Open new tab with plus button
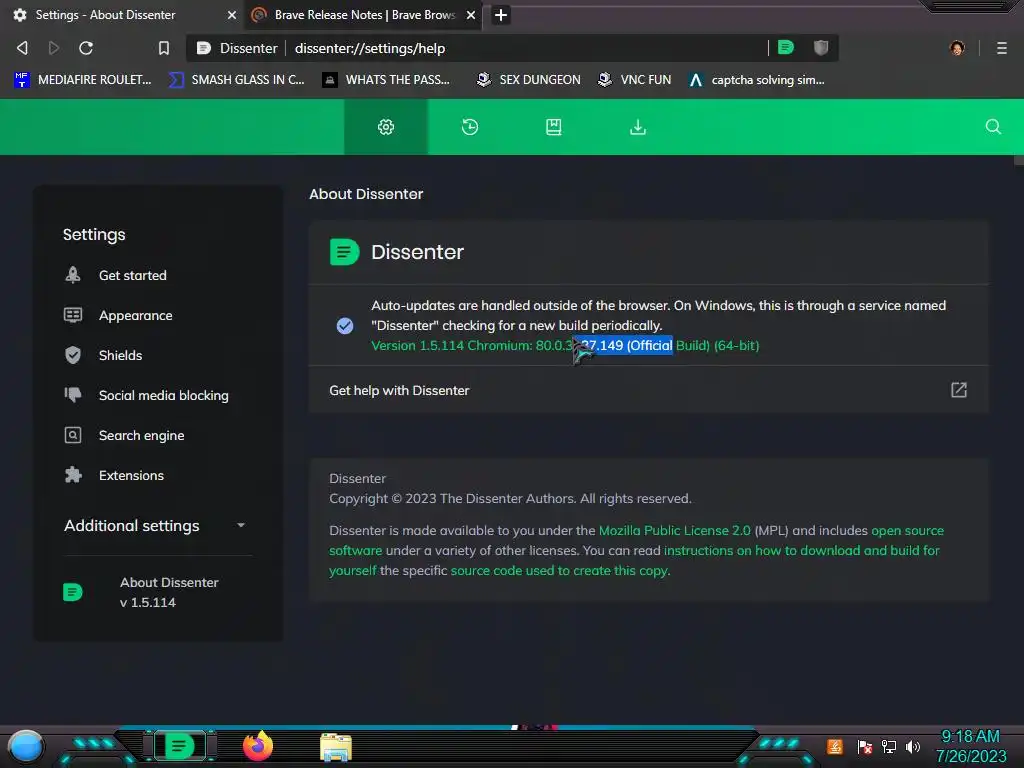 501,15
